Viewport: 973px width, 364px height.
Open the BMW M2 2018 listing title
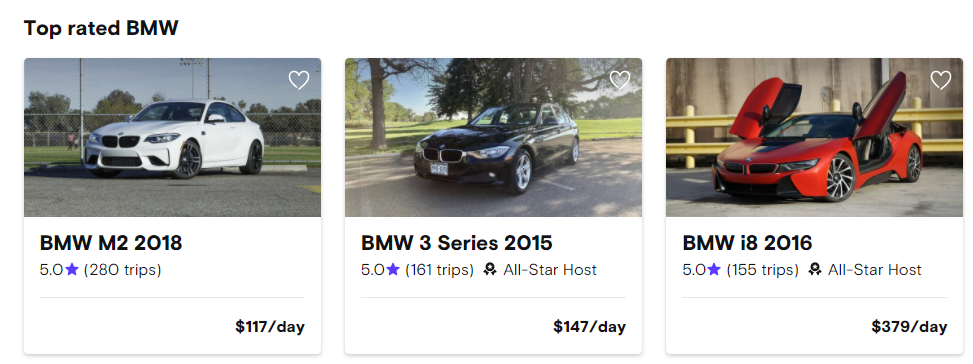[x=111, y=243]
